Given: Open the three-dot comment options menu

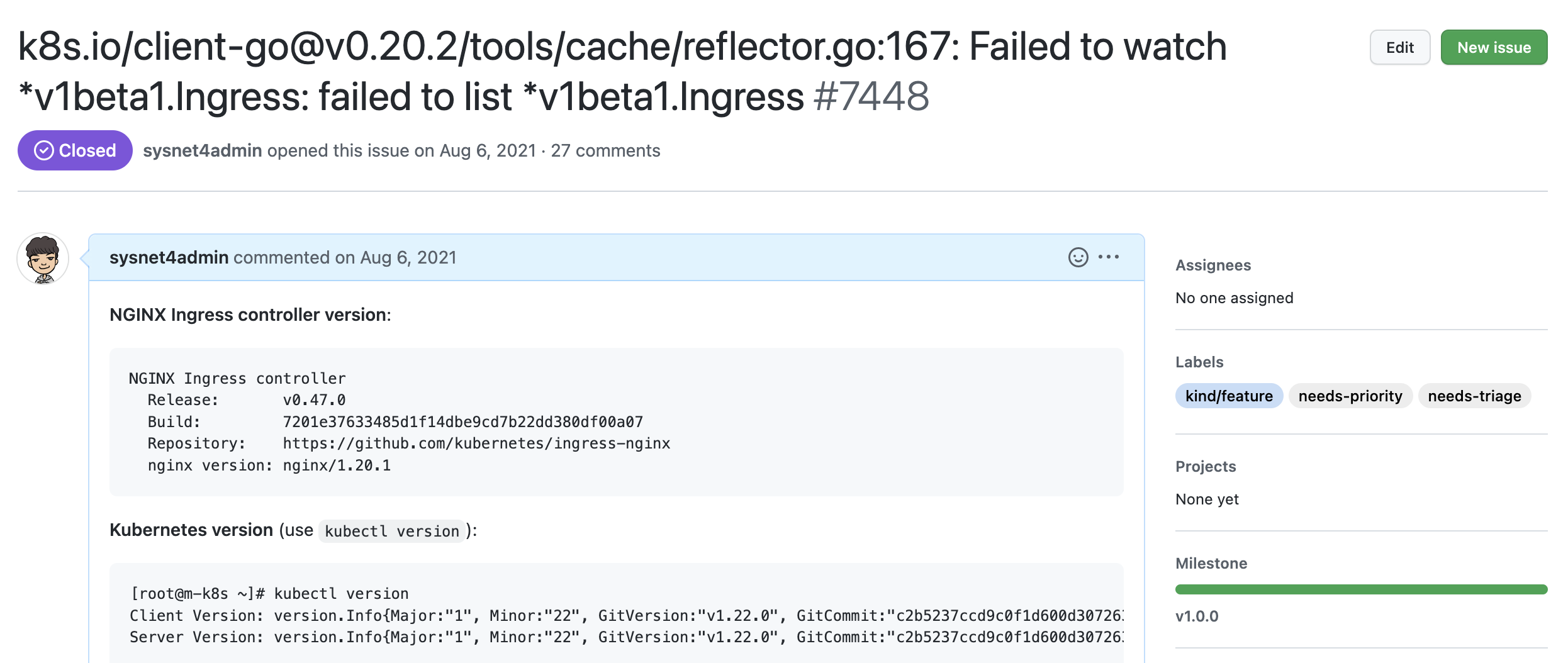Looking at the screenshot, I should click(1109, 257).
